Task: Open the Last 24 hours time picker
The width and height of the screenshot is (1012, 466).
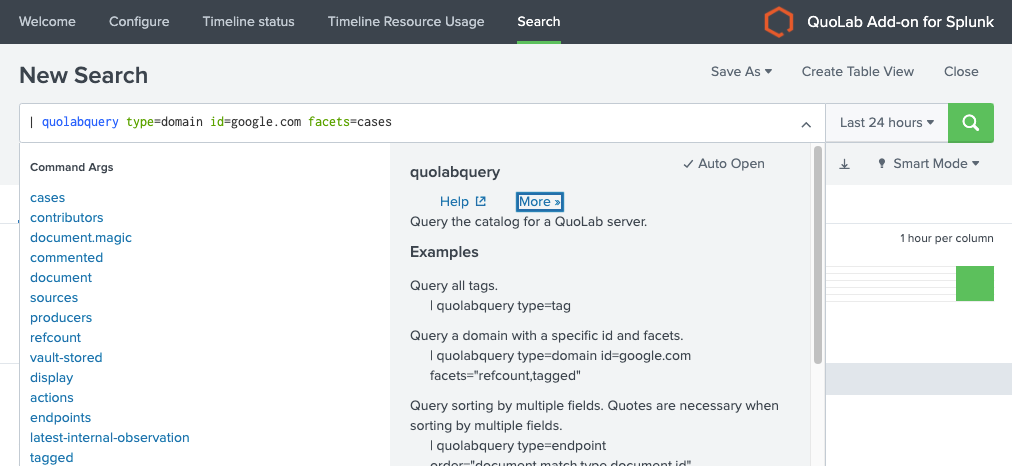Action: [x=886, y=123]
